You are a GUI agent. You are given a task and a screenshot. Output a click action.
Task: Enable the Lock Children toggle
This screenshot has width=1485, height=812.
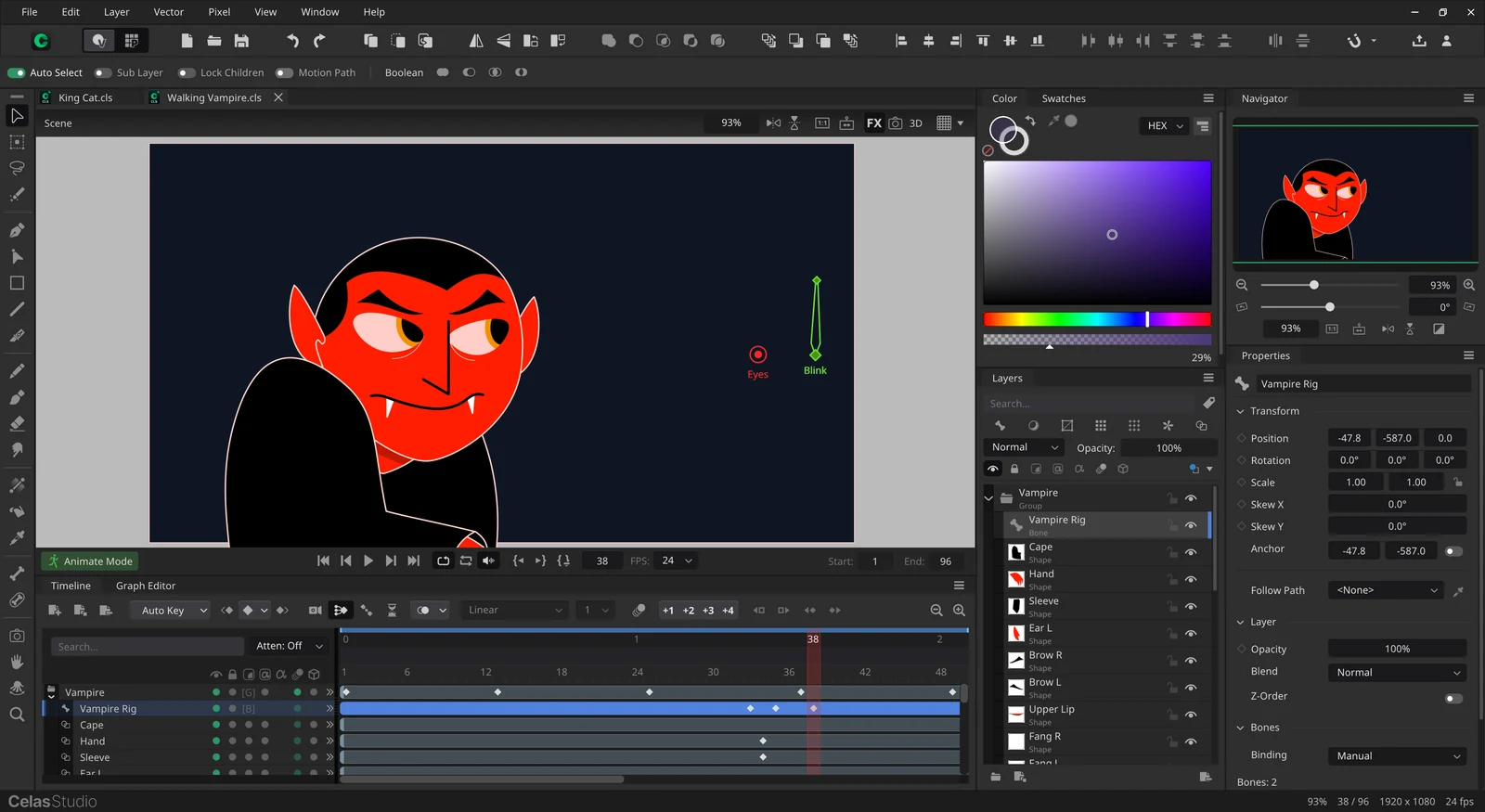point(187,72)
